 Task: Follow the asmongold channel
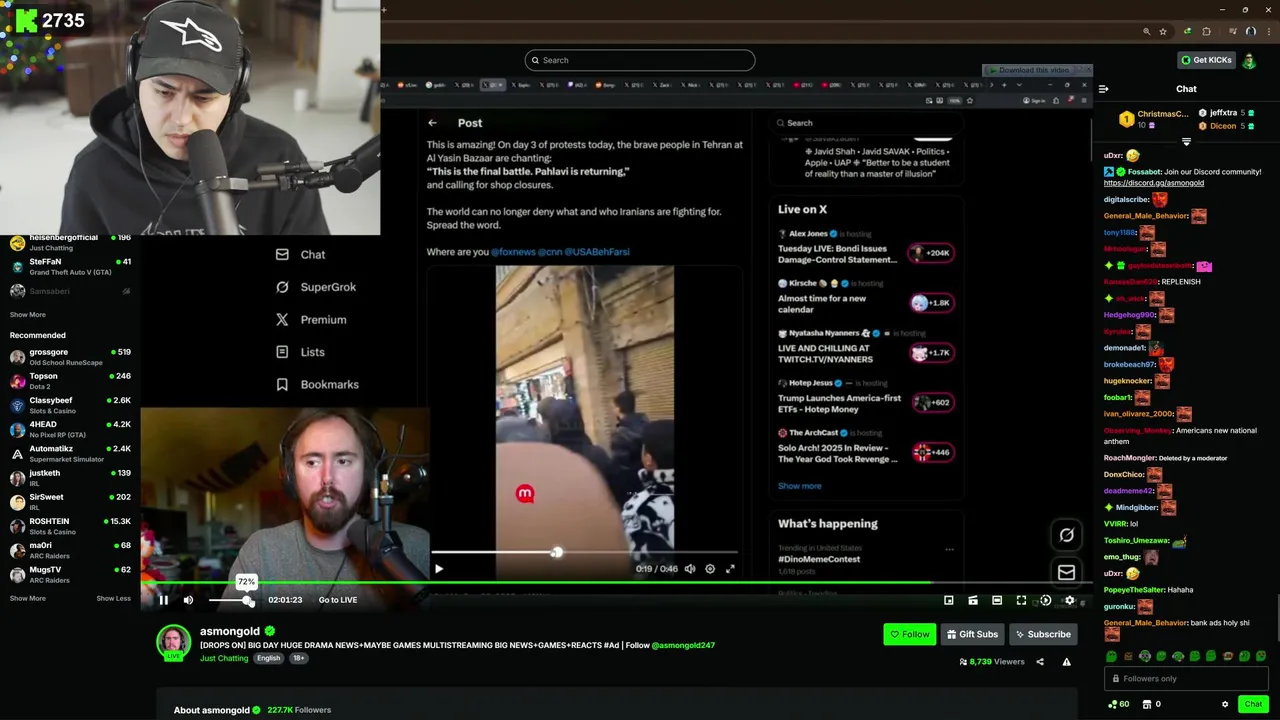click(x=909, y=634)
